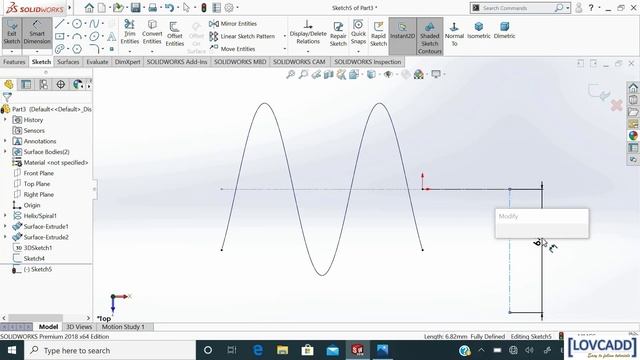Image resolution: width=640 pixels, height=360 pixels.
Task: Click Repair Sketch tool
Action: coord(338,33)
